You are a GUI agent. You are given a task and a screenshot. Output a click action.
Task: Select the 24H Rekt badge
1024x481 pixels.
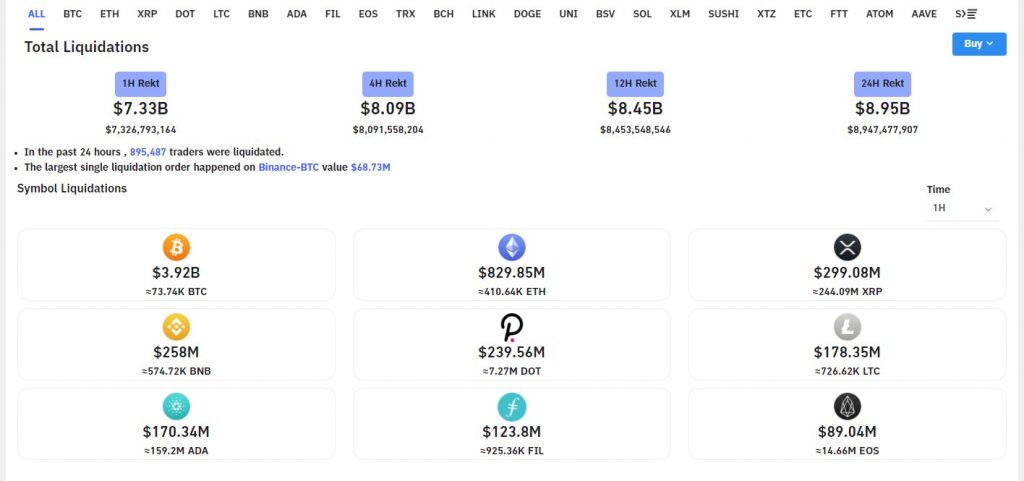click(882, 84)
